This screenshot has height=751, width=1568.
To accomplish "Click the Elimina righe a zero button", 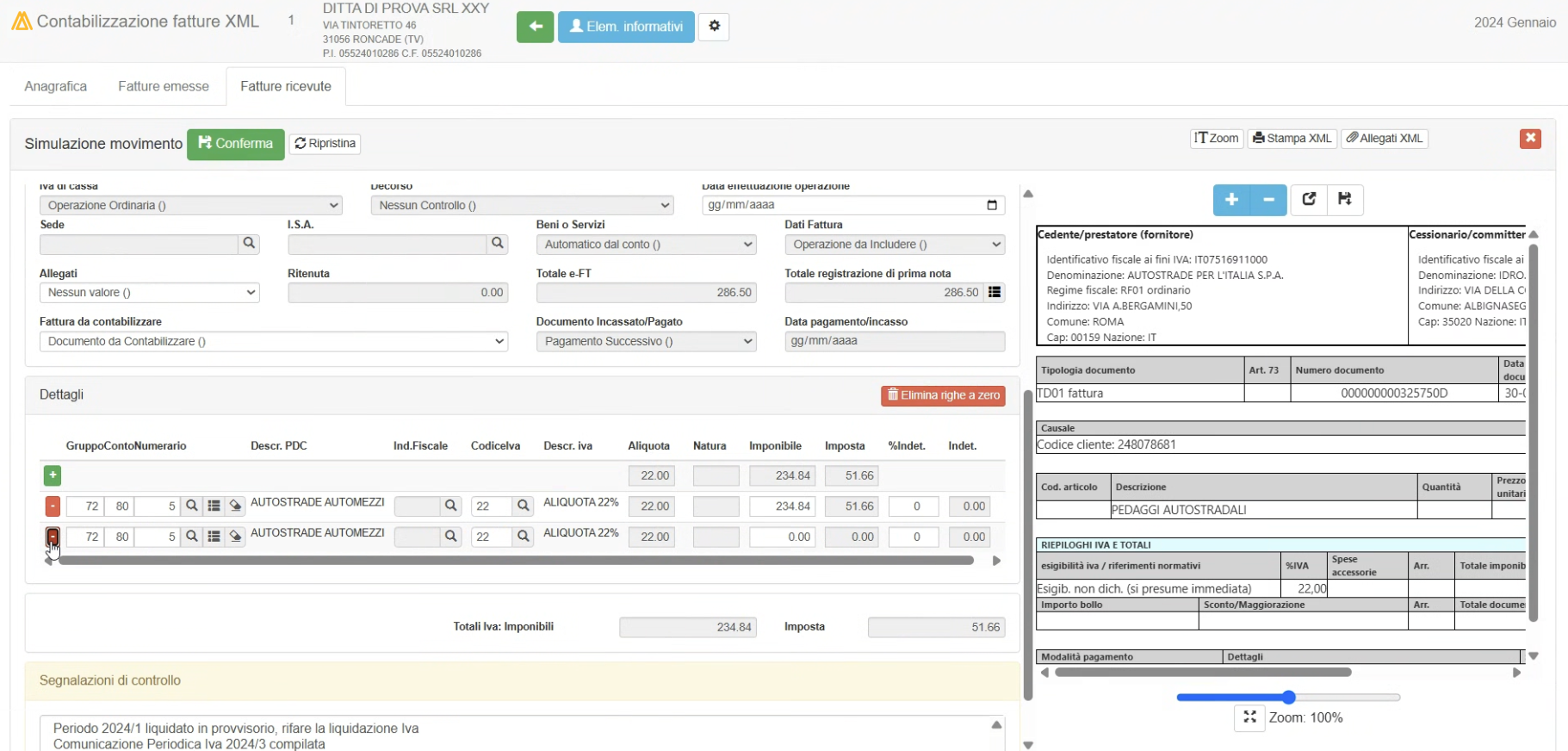I will (x=943, y=395).
